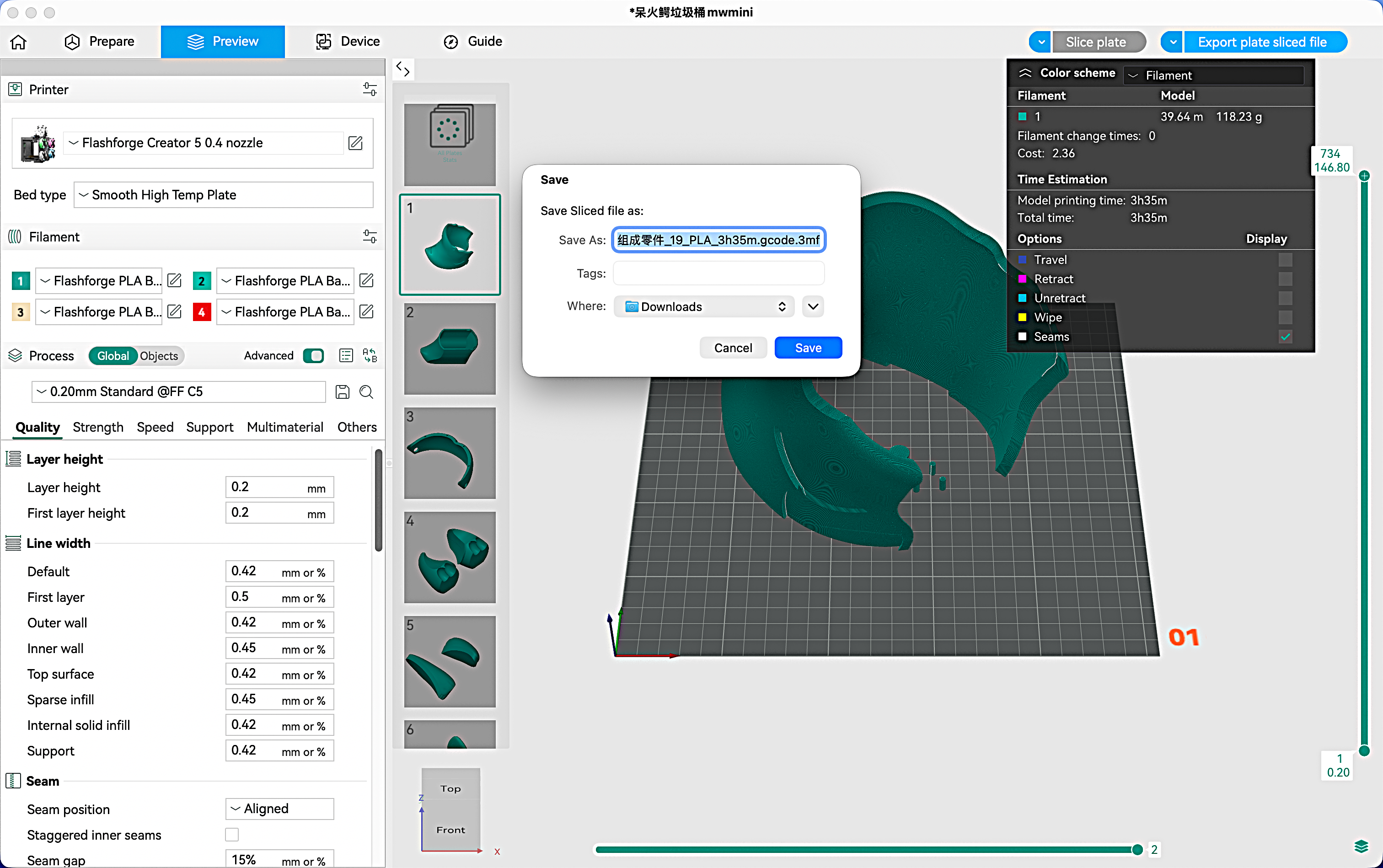1383x868 pixels.
Task: Collapse the Color scheme panel
Action: coord(1025,73)
